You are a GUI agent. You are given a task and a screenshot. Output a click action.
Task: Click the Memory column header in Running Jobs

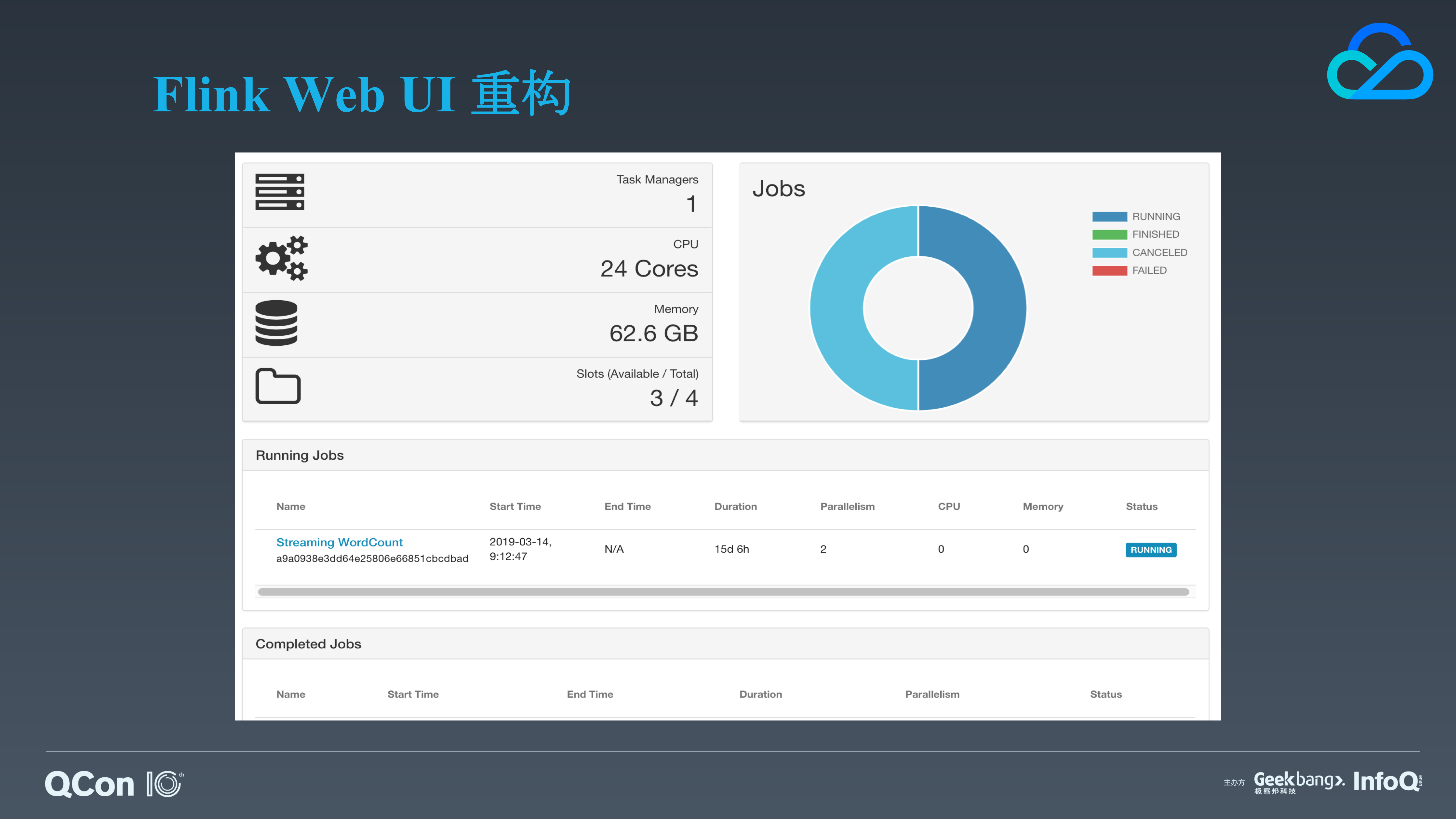1043,506
